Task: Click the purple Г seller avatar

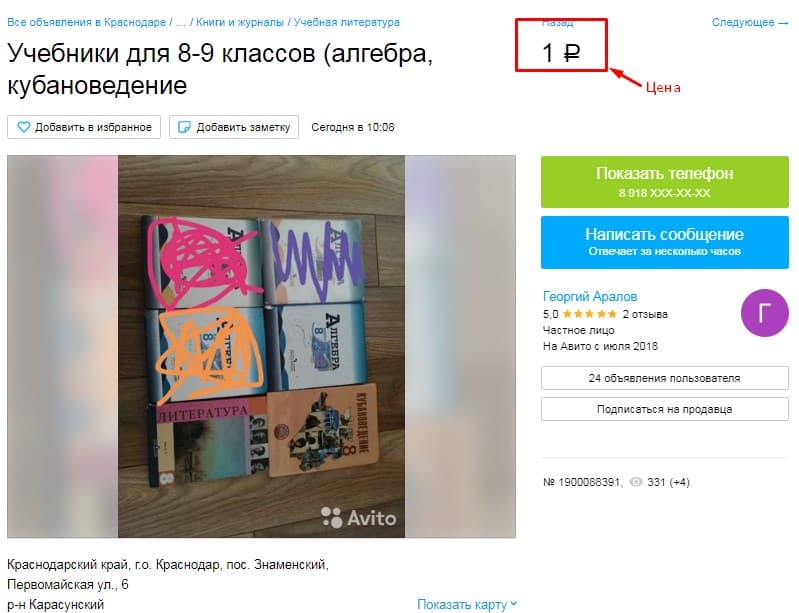Action: click(764, 313)
